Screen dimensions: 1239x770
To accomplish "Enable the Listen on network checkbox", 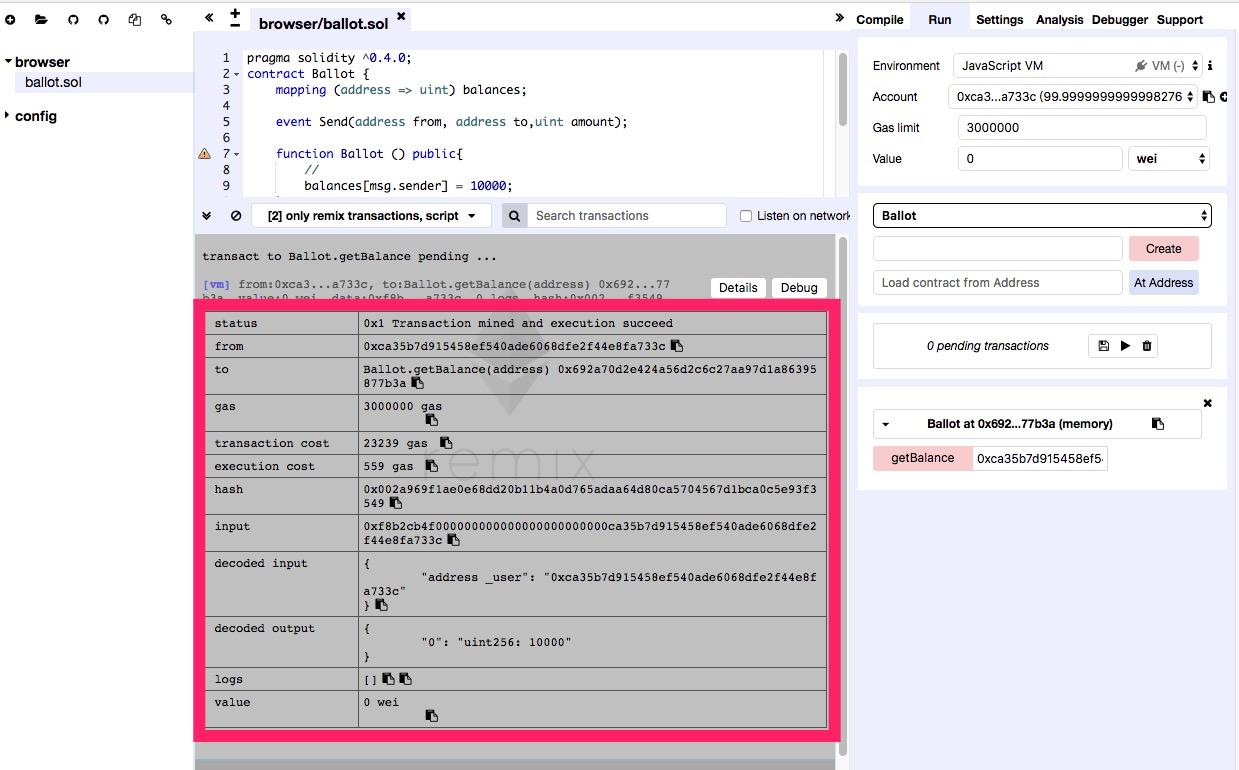I will (x=746, y=216).
